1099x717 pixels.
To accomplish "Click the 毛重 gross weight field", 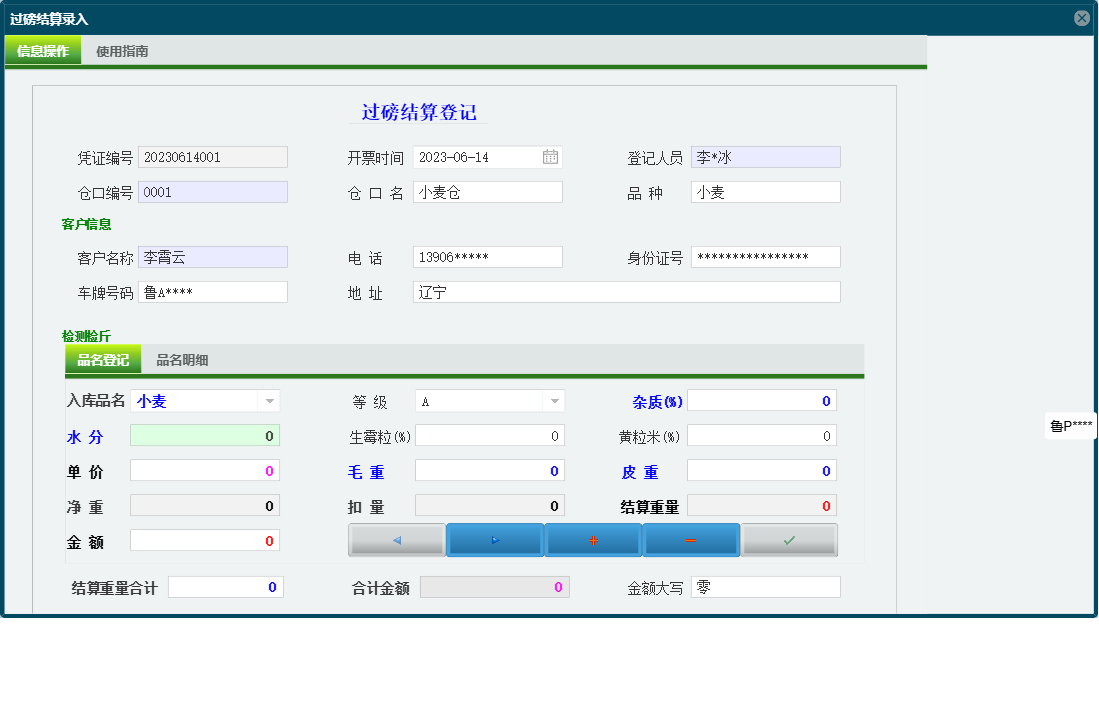I will click(490, 470).
